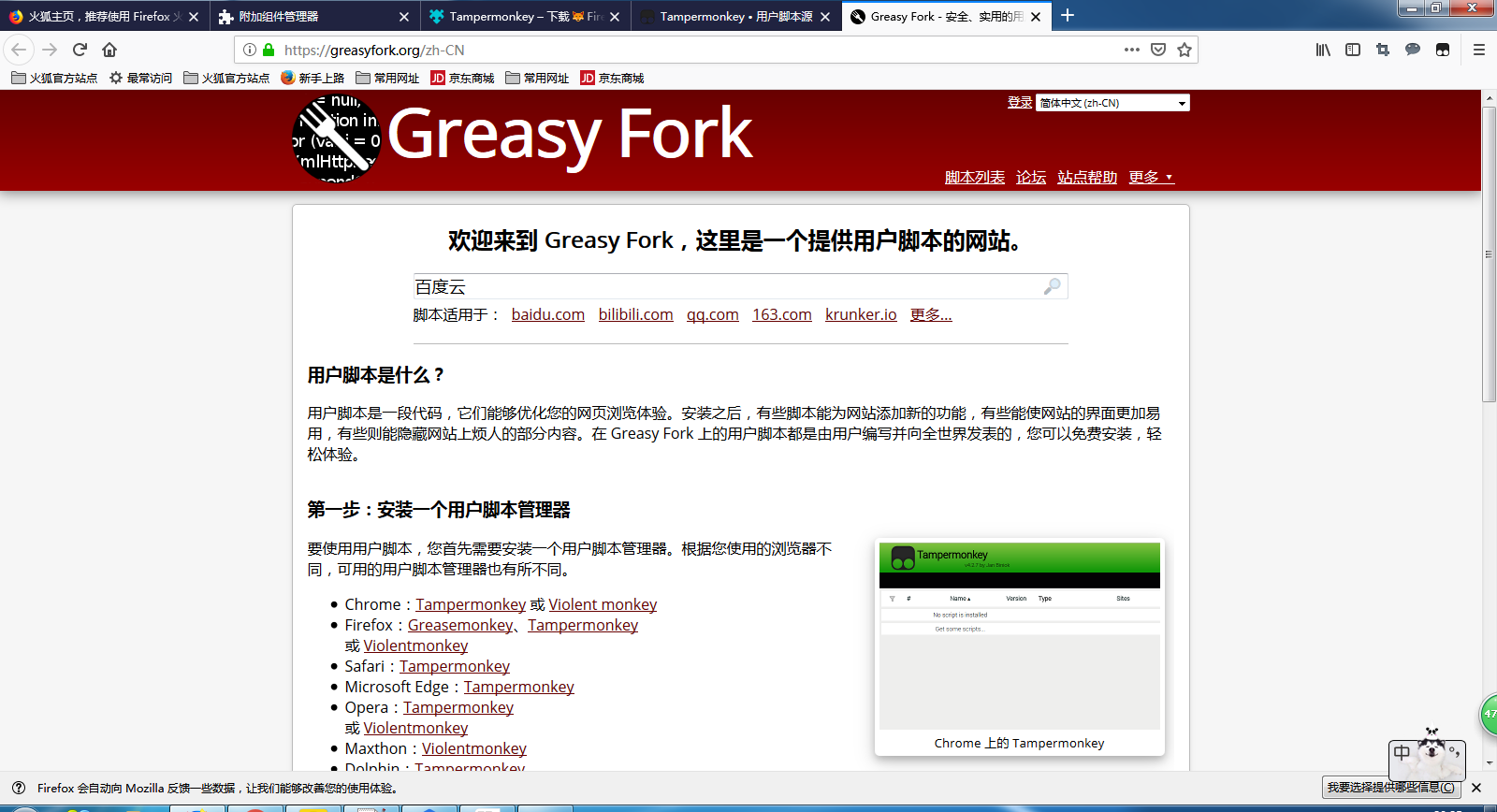Open krunker.io scripts link
The width and height of the screenshot is (1497, 812).
[x=861, y=314]
